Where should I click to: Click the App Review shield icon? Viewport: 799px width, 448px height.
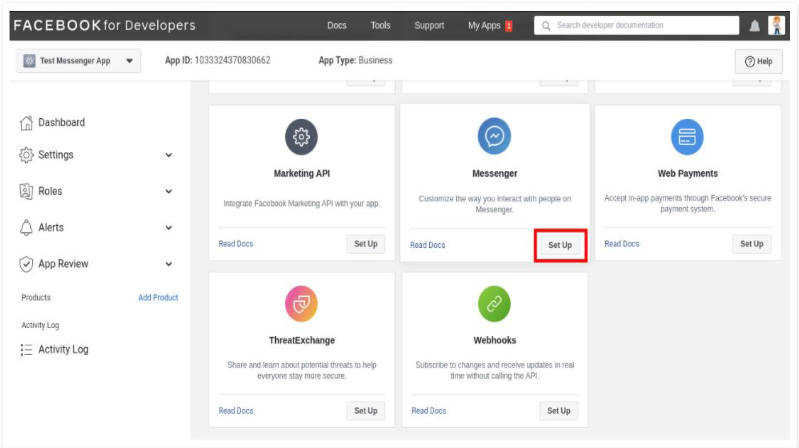point(26,264)
